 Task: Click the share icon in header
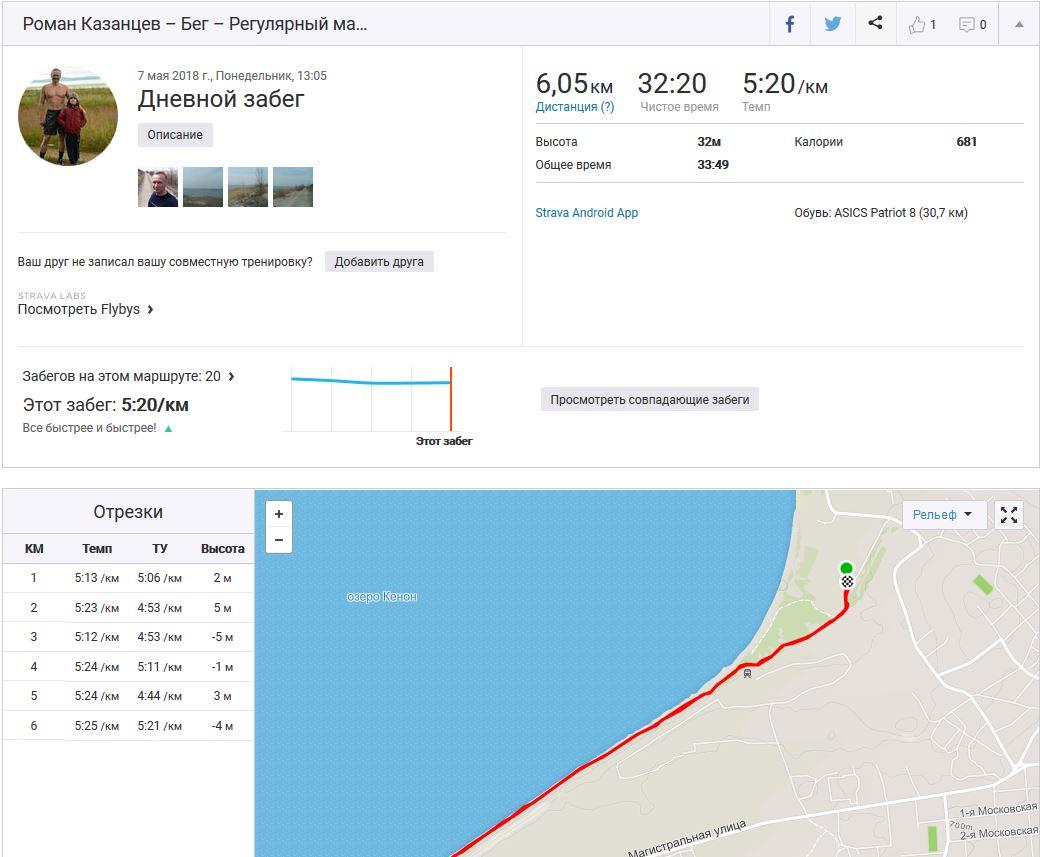click(x=875, y=24)
